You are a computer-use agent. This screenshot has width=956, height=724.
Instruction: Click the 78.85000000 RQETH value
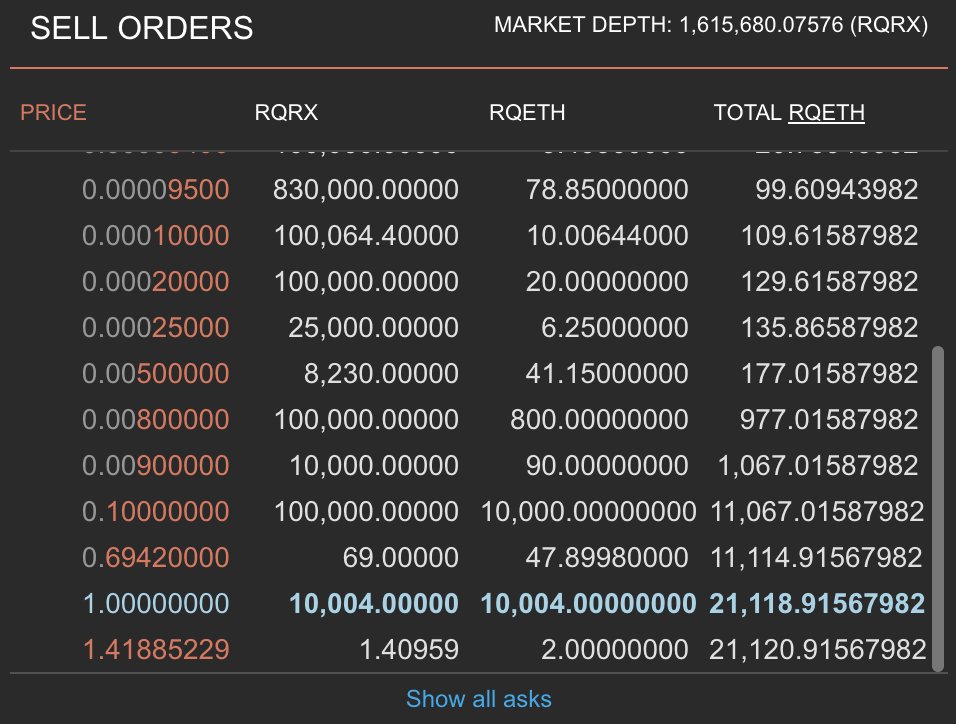coord(607,189)
